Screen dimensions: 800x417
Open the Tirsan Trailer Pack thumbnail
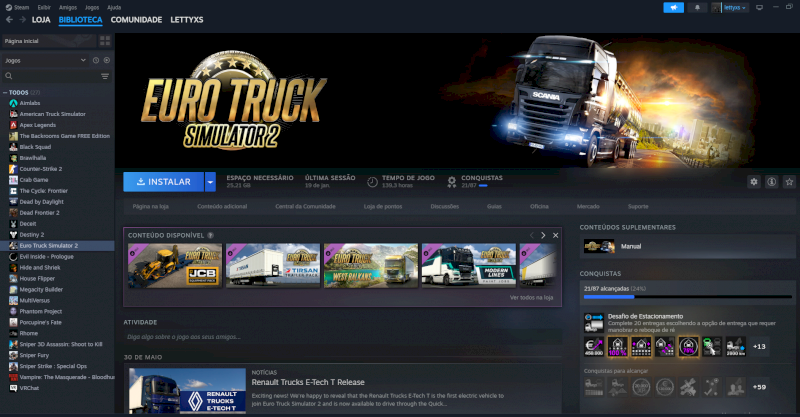click(273, 265)
